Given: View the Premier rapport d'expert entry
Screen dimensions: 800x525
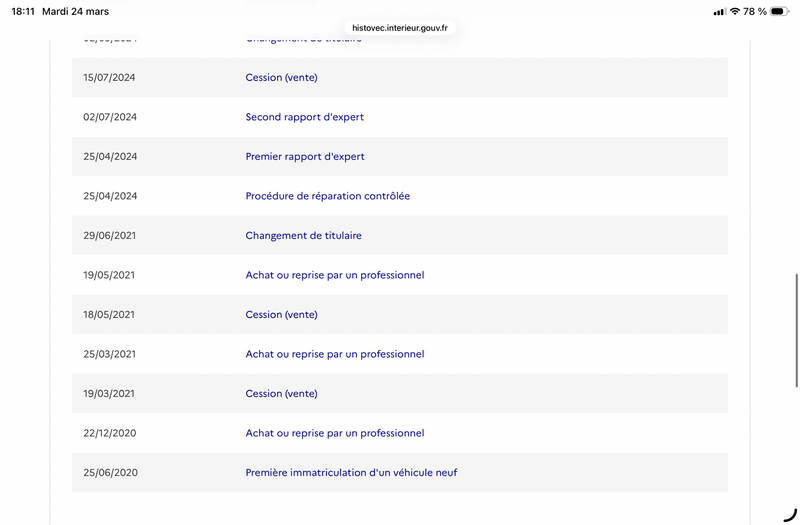Looking at the screenshot, I should (304, 156).
